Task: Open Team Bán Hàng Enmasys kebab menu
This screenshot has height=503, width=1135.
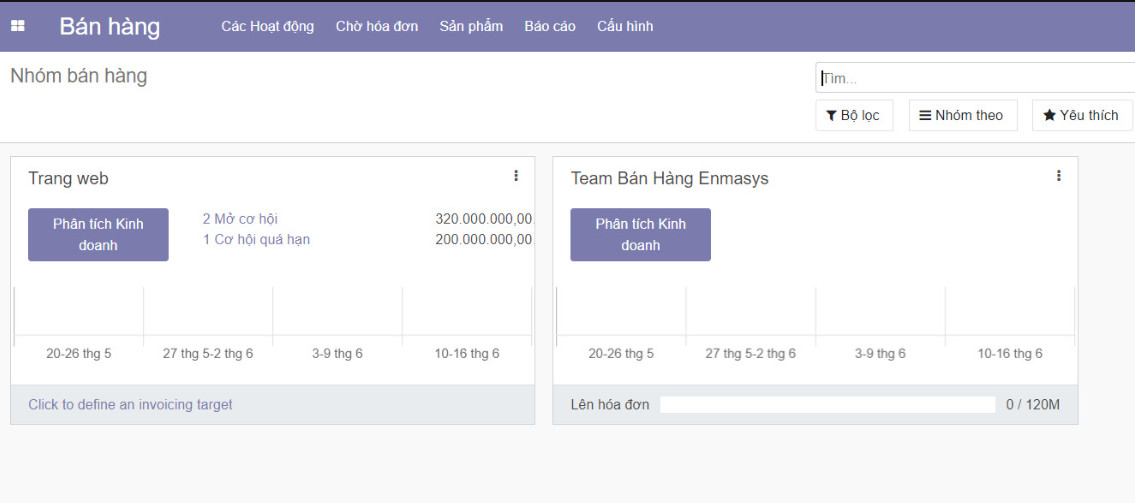Action: (1058, 176)
